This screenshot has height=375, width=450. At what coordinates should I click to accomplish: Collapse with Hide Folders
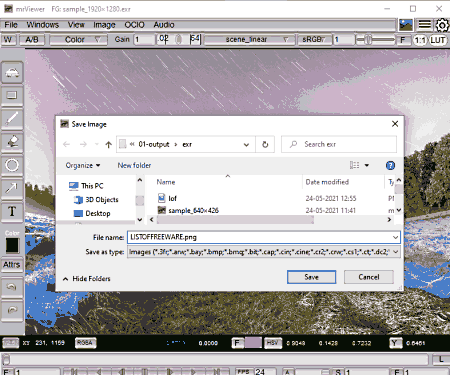[87, 279]
